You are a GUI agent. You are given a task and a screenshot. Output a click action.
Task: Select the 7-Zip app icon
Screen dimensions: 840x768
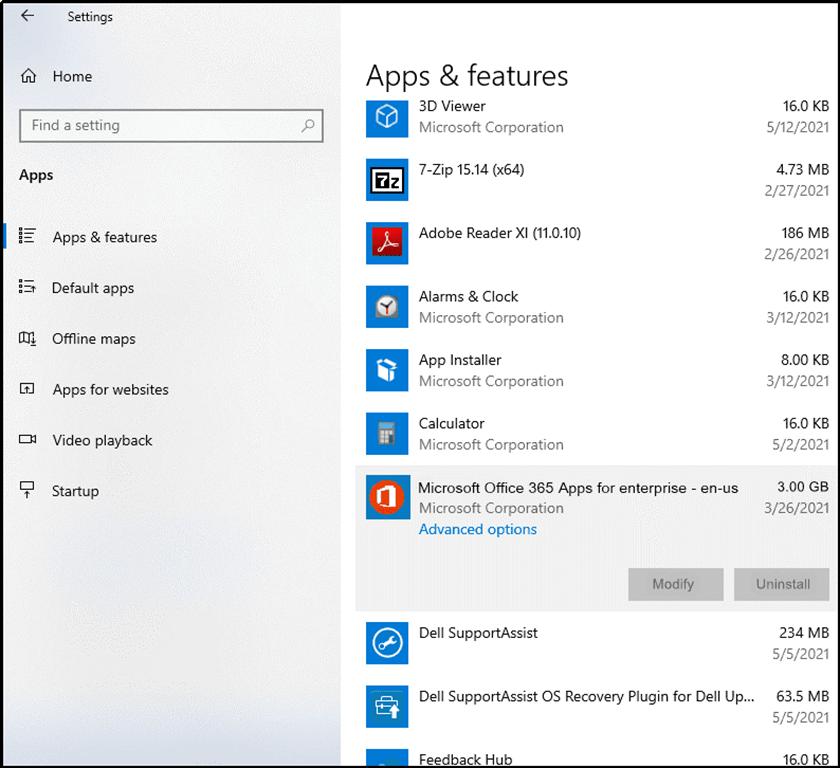point(387,180)
